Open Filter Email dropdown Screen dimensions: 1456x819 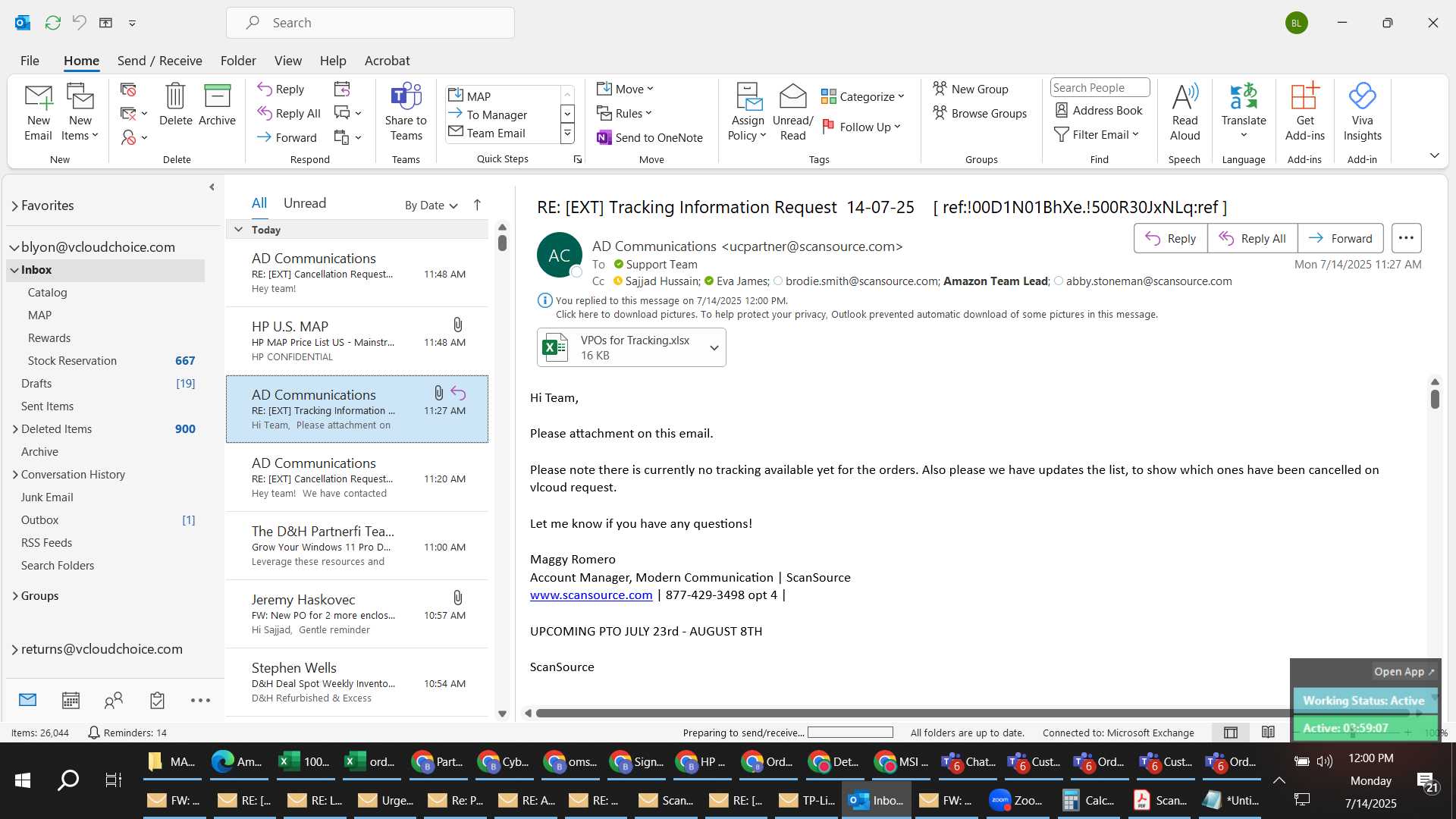[1097, 134]
